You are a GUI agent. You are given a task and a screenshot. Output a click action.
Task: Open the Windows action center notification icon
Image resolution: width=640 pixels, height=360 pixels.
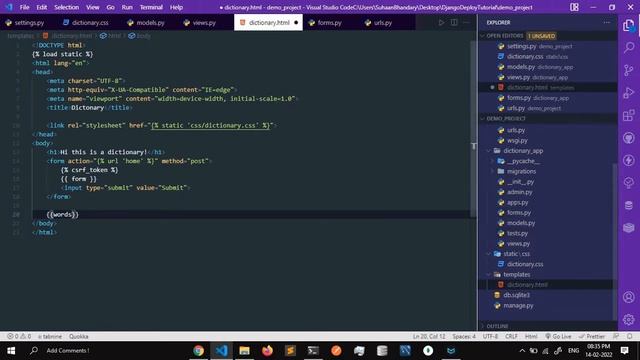click(x=624, y=351)
